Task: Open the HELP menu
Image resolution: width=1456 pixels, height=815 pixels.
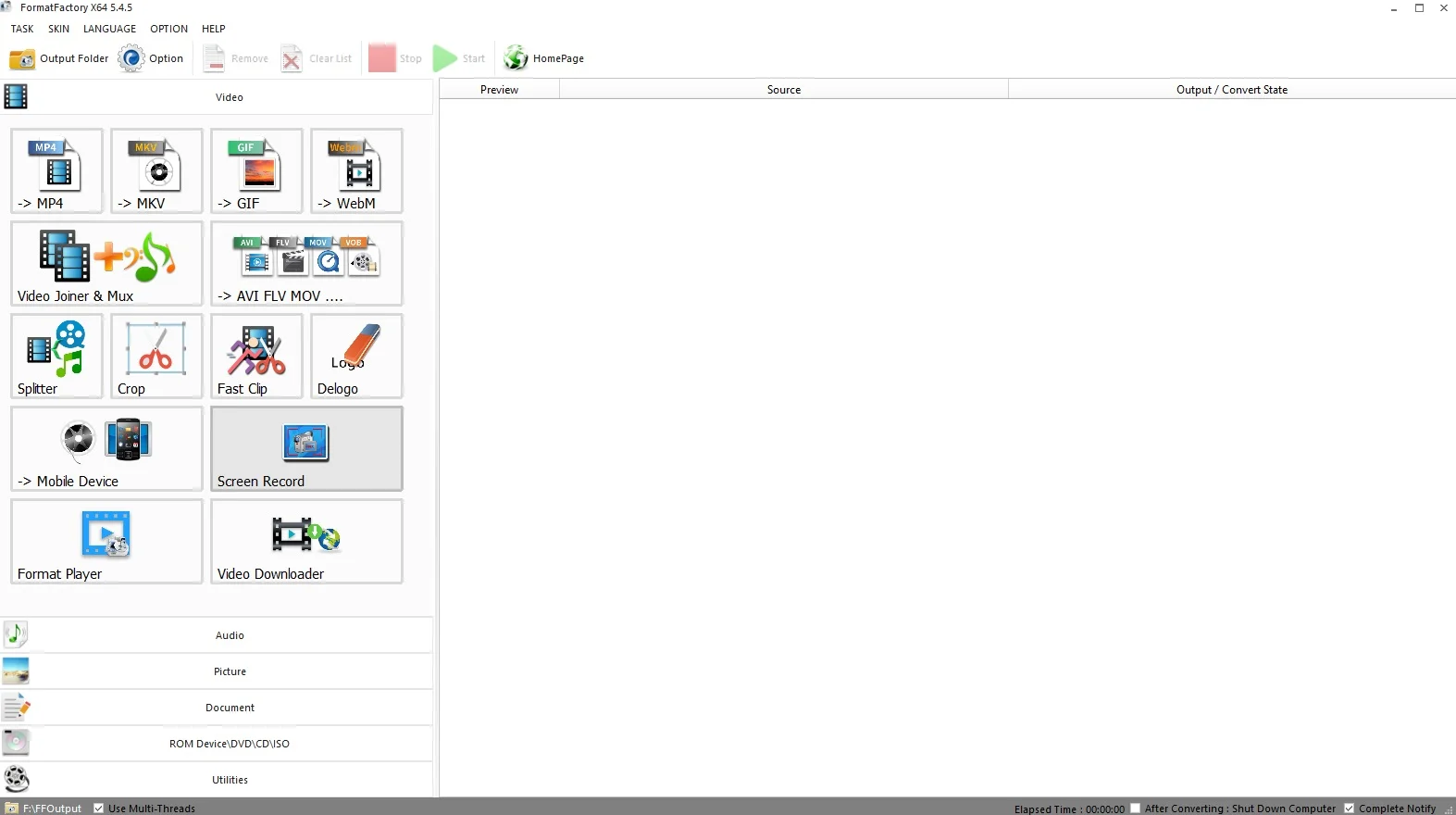Action: tap(214, 29)
